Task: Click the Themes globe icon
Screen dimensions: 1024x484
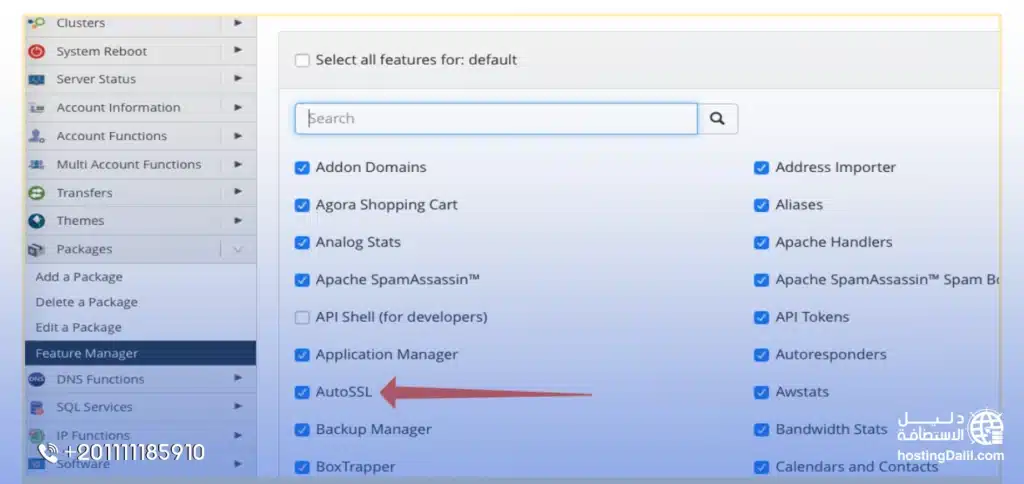Action: click(37, 221)
